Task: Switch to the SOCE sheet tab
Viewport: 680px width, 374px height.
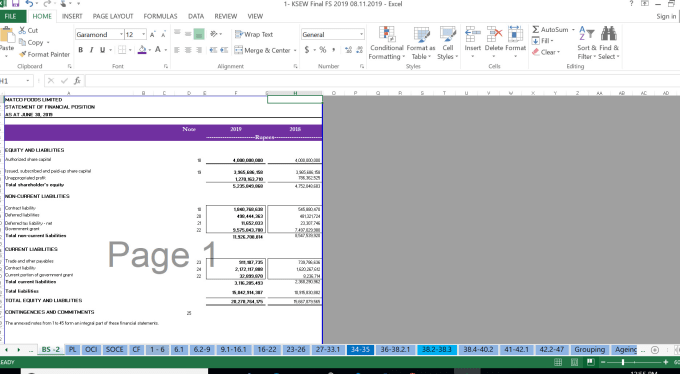Action: (114, 349)
